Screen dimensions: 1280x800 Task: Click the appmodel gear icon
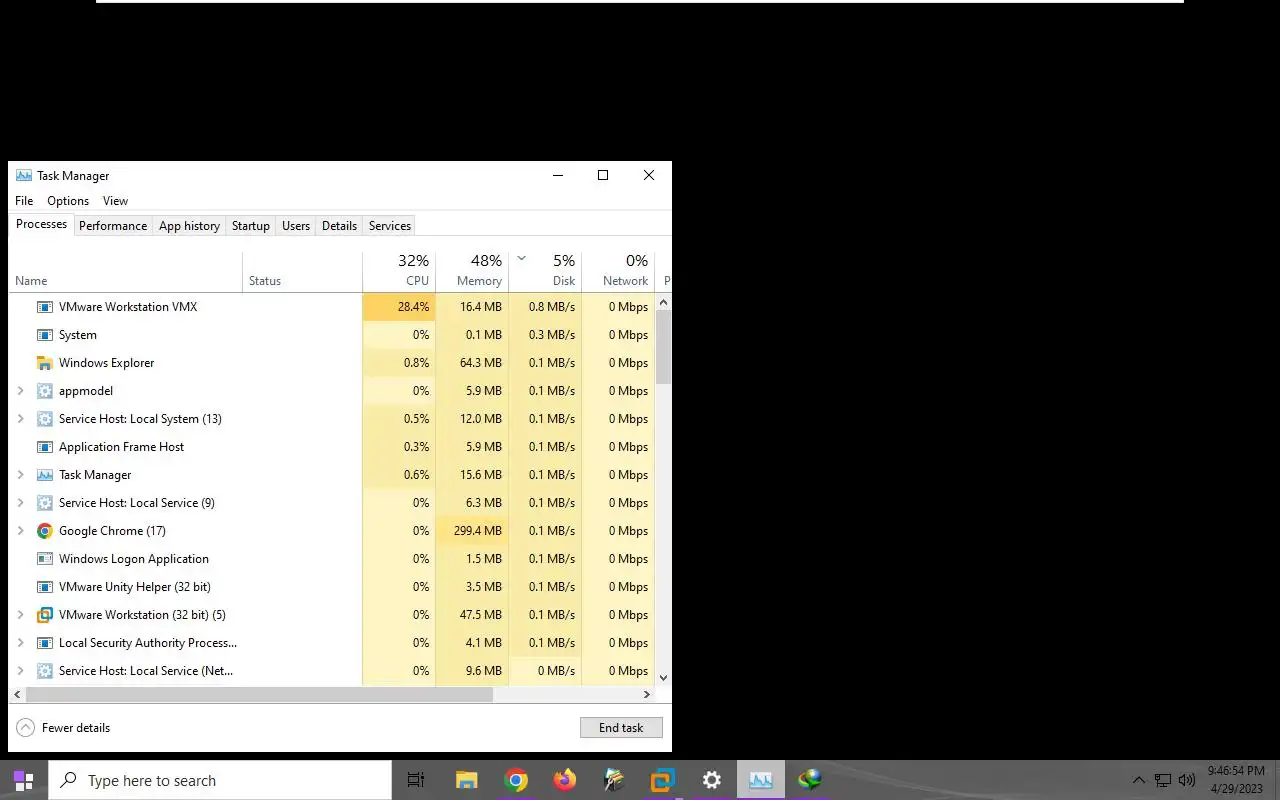point(44,391)
